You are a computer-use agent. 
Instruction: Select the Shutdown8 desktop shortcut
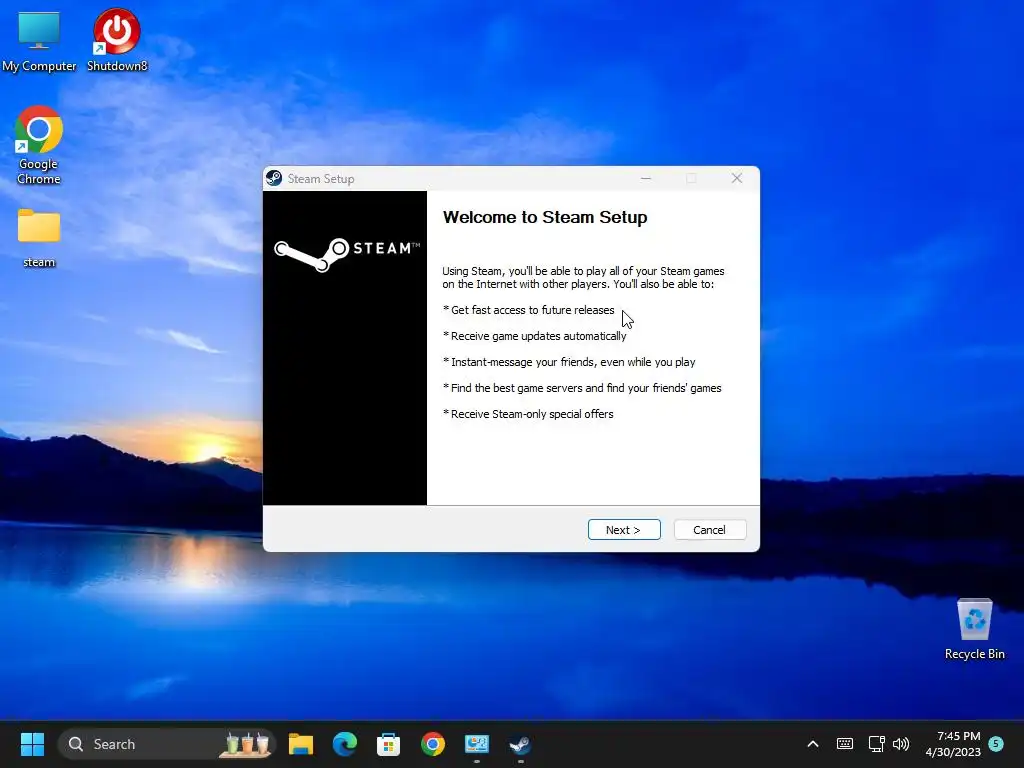click(x=117, y=41)
